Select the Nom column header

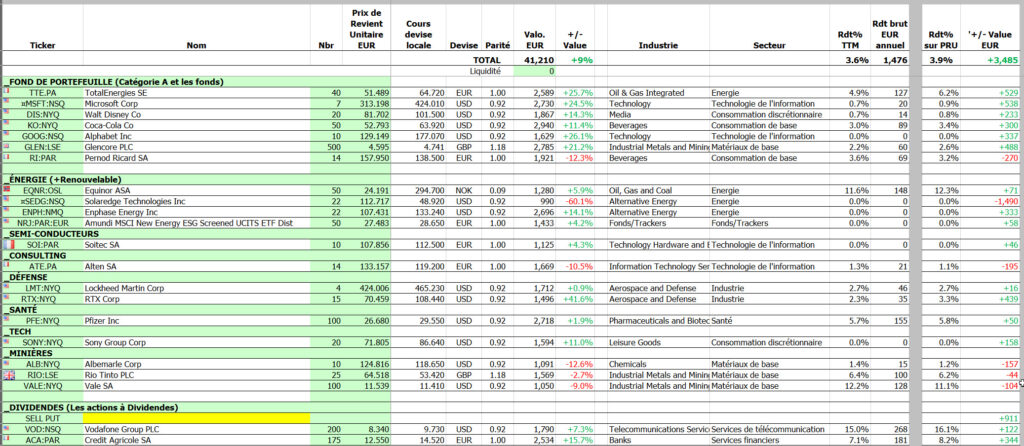(197, 46)
